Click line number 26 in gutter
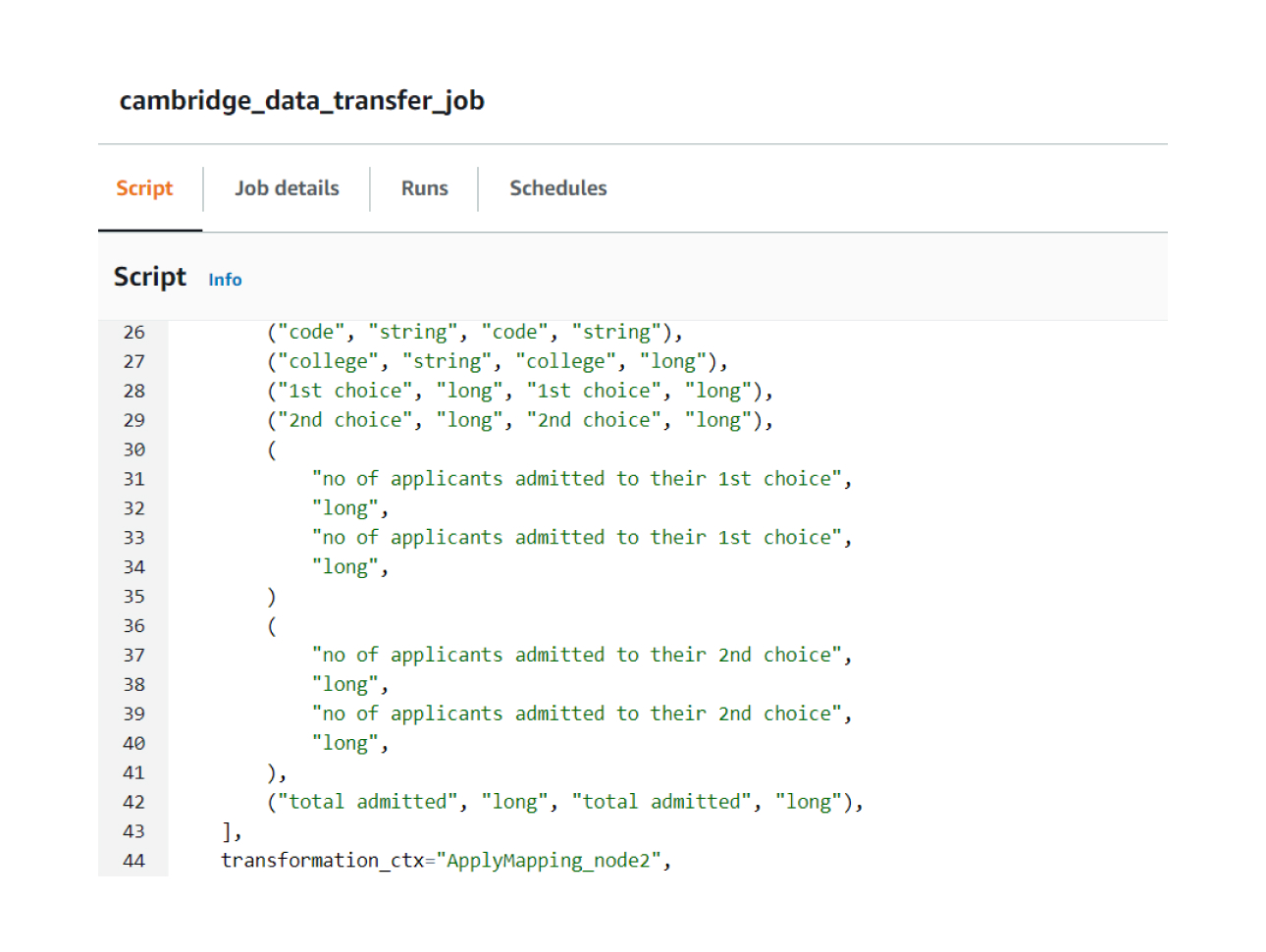This screenshot has height=952, width=1266. pyautogui.click(x=133, y=333)
